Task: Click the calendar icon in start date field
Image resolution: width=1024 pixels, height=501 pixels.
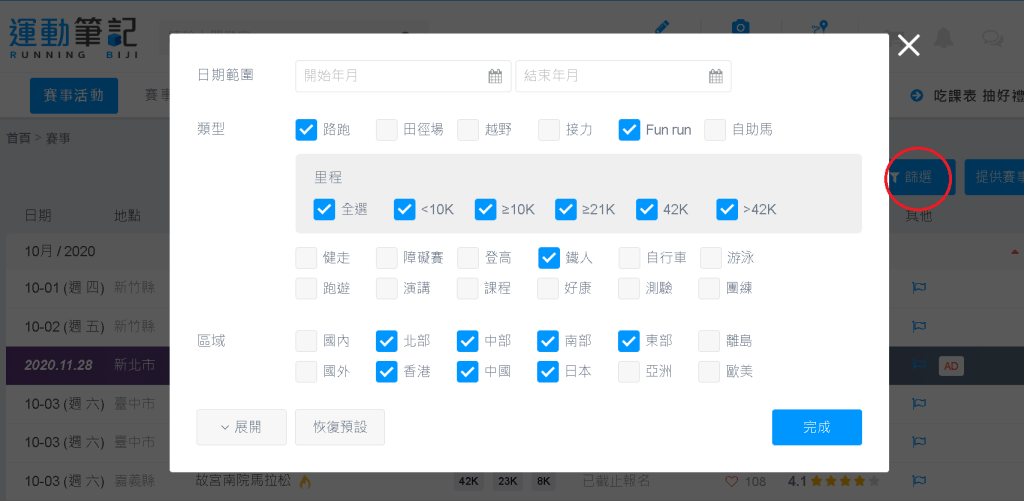Action: coord(495,76)
